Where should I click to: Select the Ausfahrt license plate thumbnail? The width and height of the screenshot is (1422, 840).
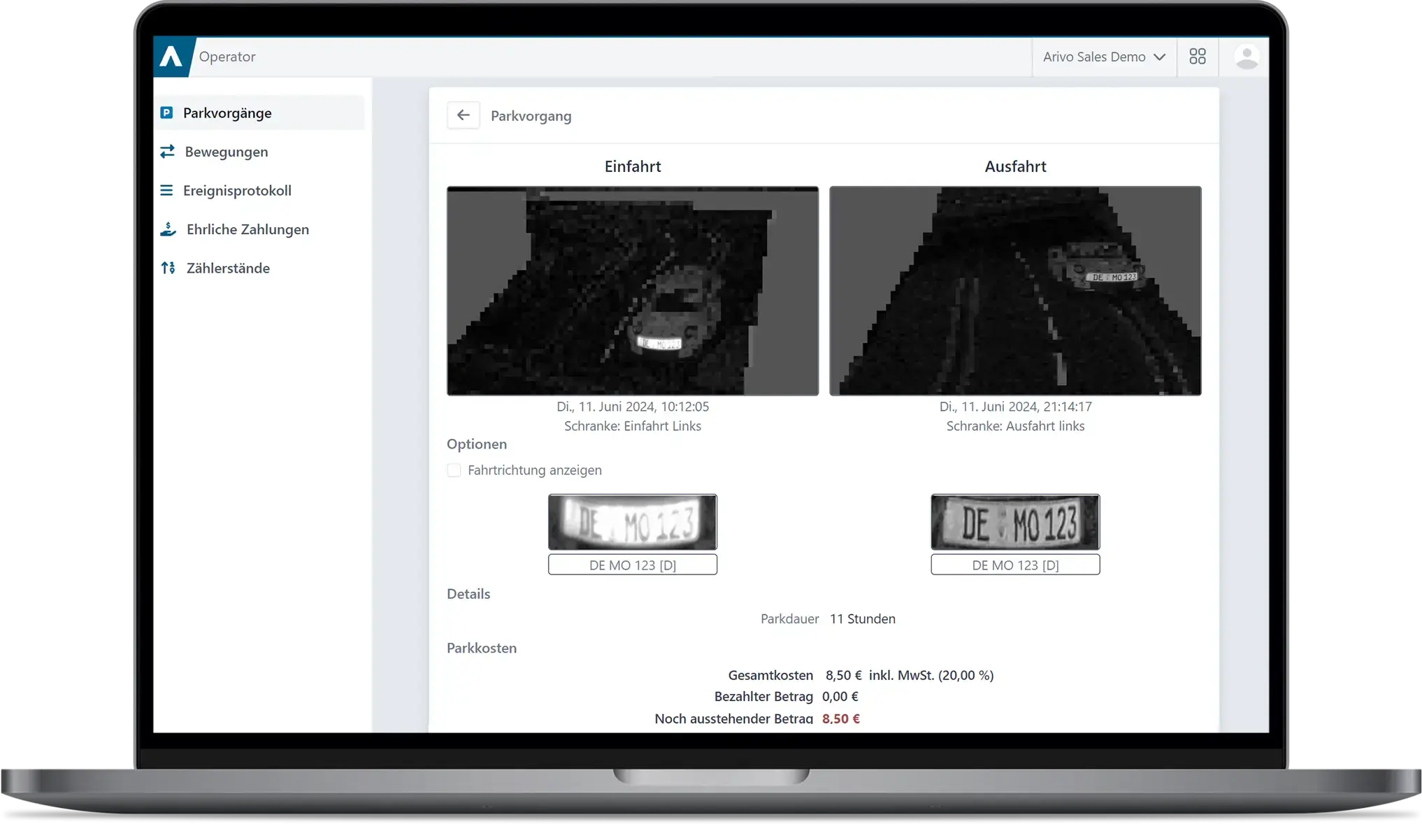click(x=1014, y=521)
